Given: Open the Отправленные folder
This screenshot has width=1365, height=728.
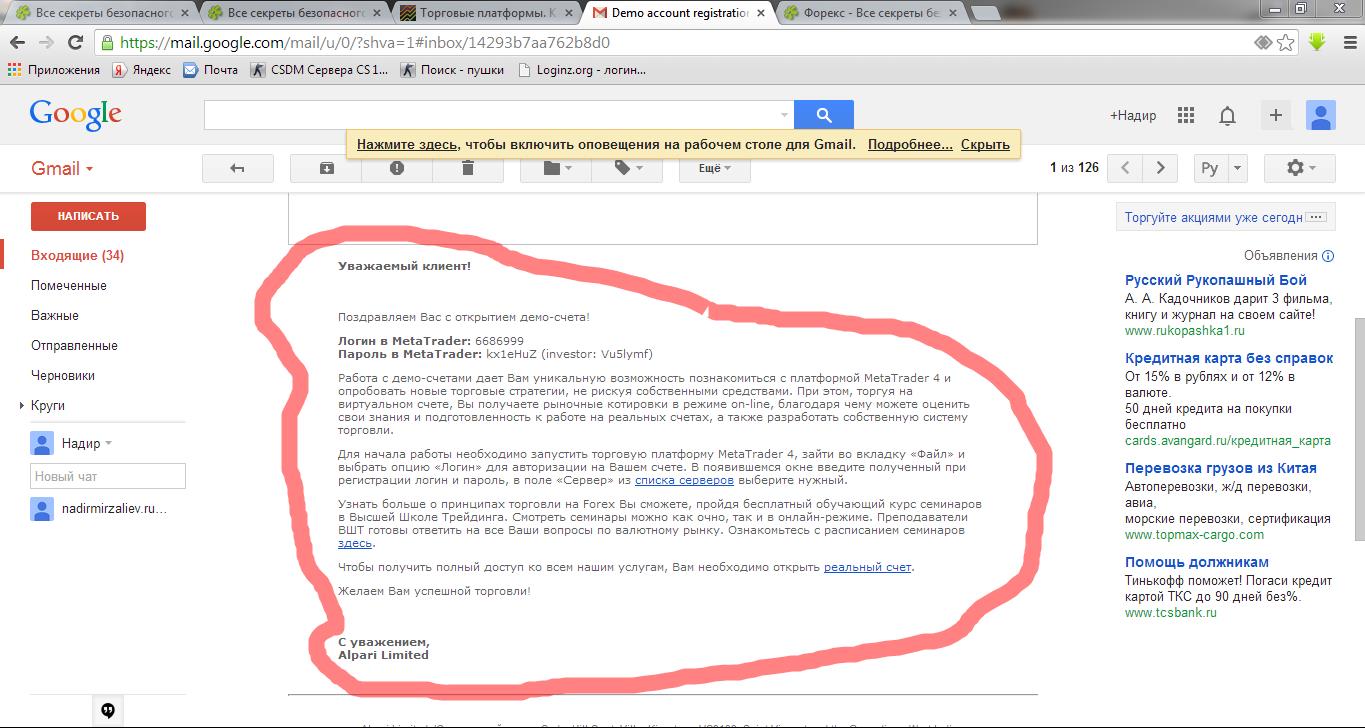Looking at the screenshot, I should tap(74, 346).
